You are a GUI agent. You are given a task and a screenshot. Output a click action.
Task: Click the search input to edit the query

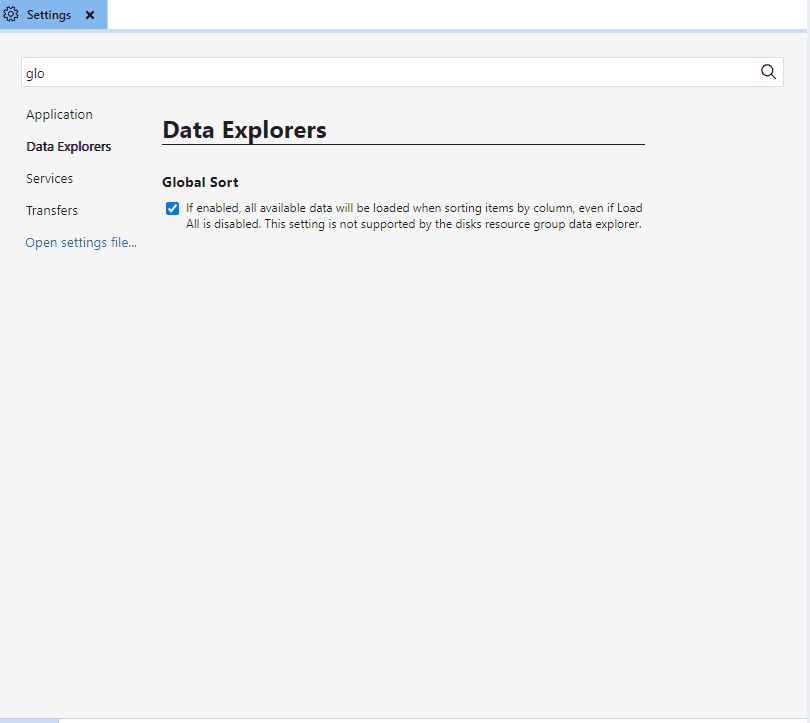tap(400, 72)
